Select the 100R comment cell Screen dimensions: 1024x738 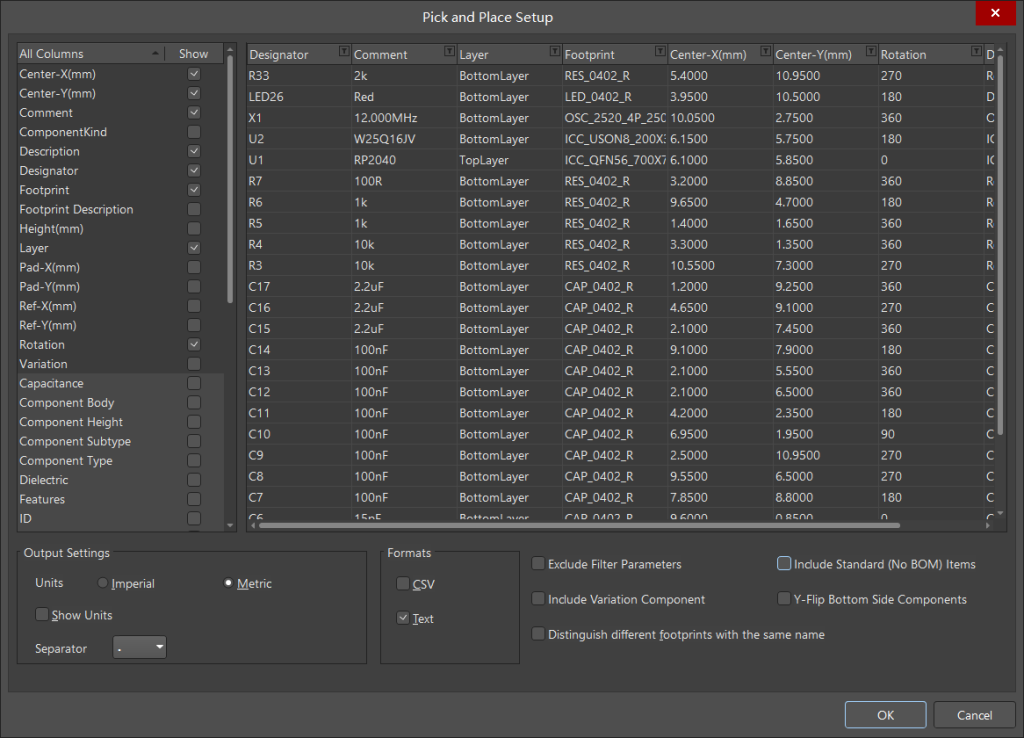[x=404, y=181]
